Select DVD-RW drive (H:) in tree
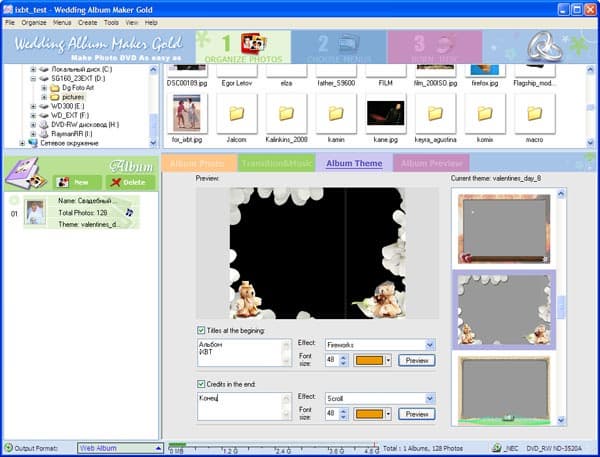This screenshot has height=457, width=600. (x=80, y=124)
